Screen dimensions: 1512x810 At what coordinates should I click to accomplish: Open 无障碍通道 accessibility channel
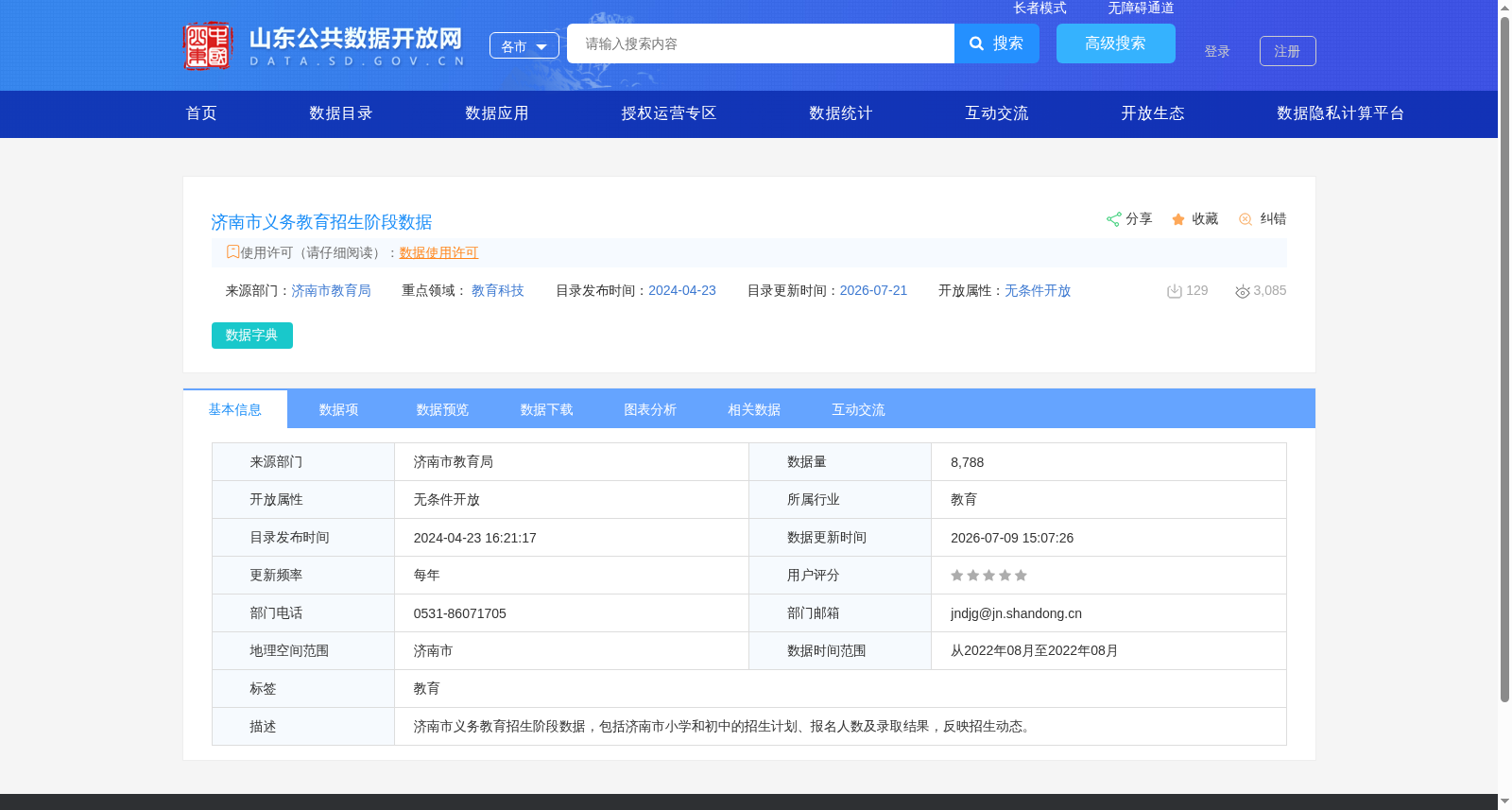pyautogui.click(x=1141, y=8)
